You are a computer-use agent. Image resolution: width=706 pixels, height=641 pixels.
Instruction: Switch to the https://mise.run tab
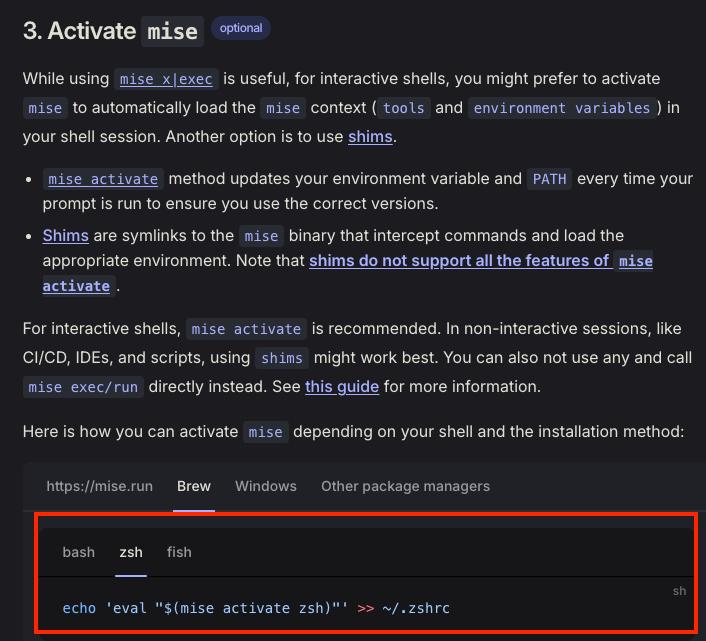coord(100,486)
